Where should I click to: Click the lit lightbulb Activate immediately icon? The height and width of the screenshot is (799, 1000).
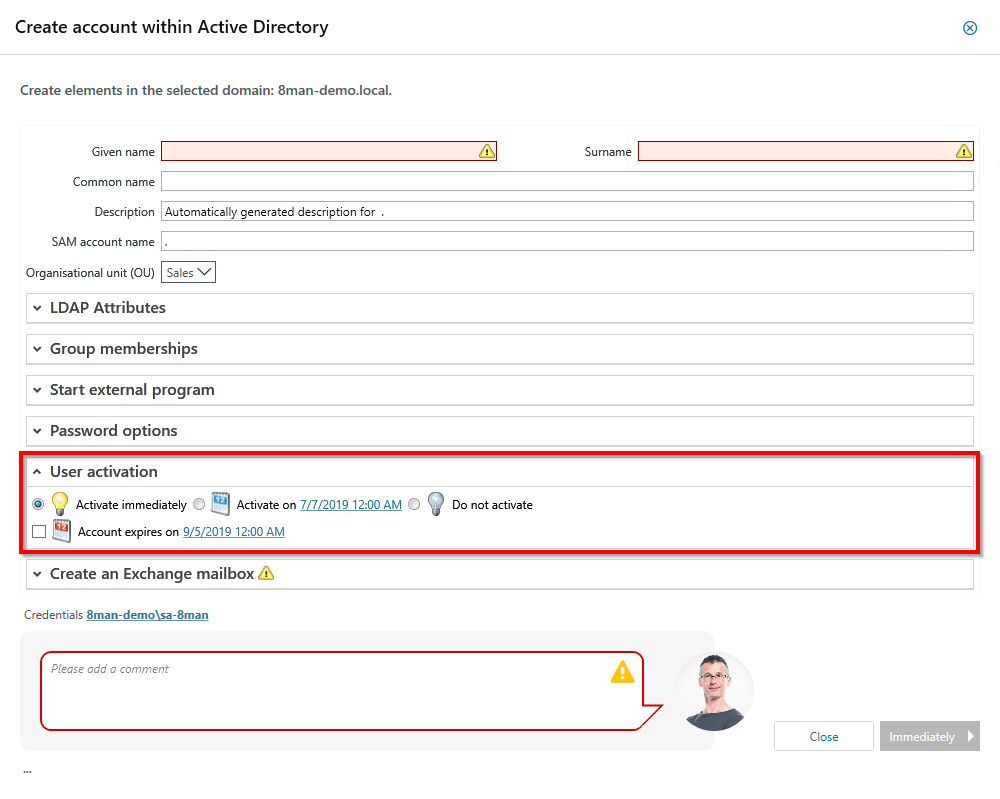(x=60, y=504)
